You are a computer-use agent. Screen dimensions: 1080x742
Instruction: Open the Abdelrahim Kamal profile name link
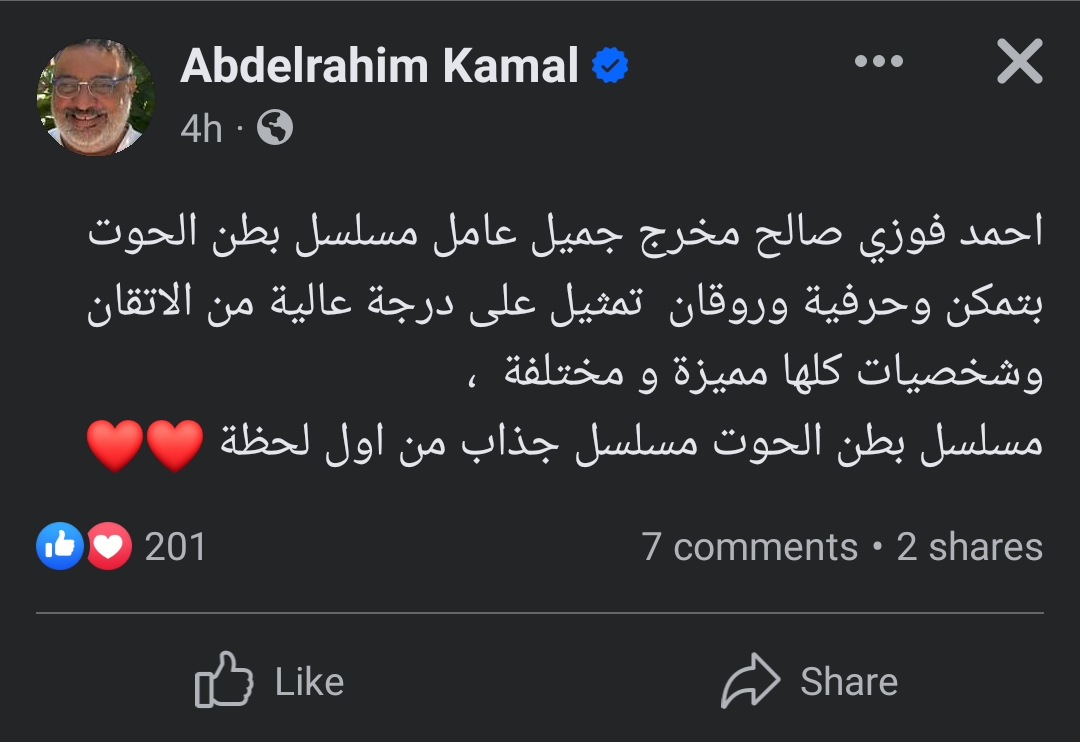pyautogui.click(x=379, y=66)
